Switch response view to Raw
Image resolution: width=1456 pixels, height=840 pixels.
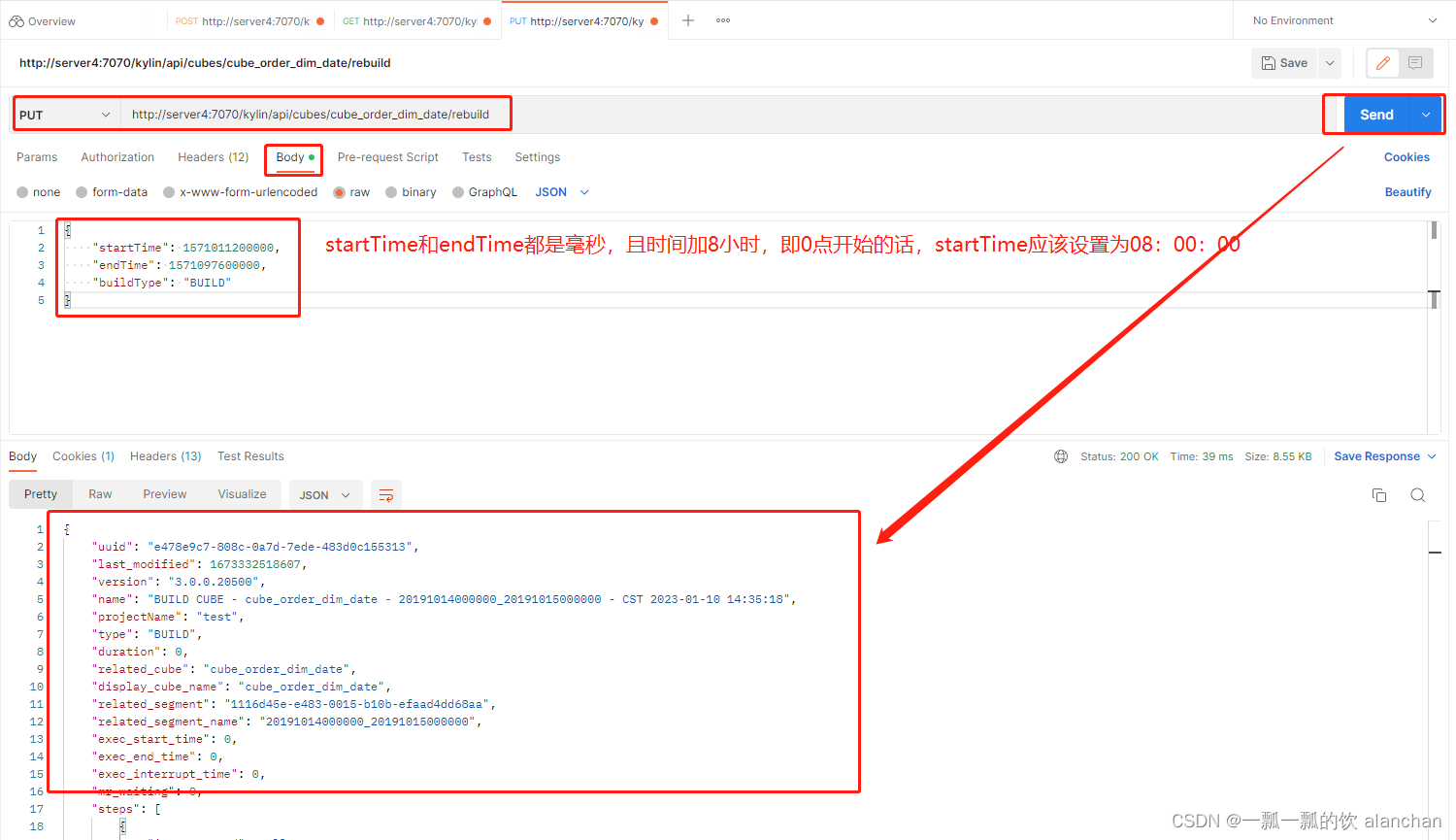pyautogui.click(x=100, y=494)
